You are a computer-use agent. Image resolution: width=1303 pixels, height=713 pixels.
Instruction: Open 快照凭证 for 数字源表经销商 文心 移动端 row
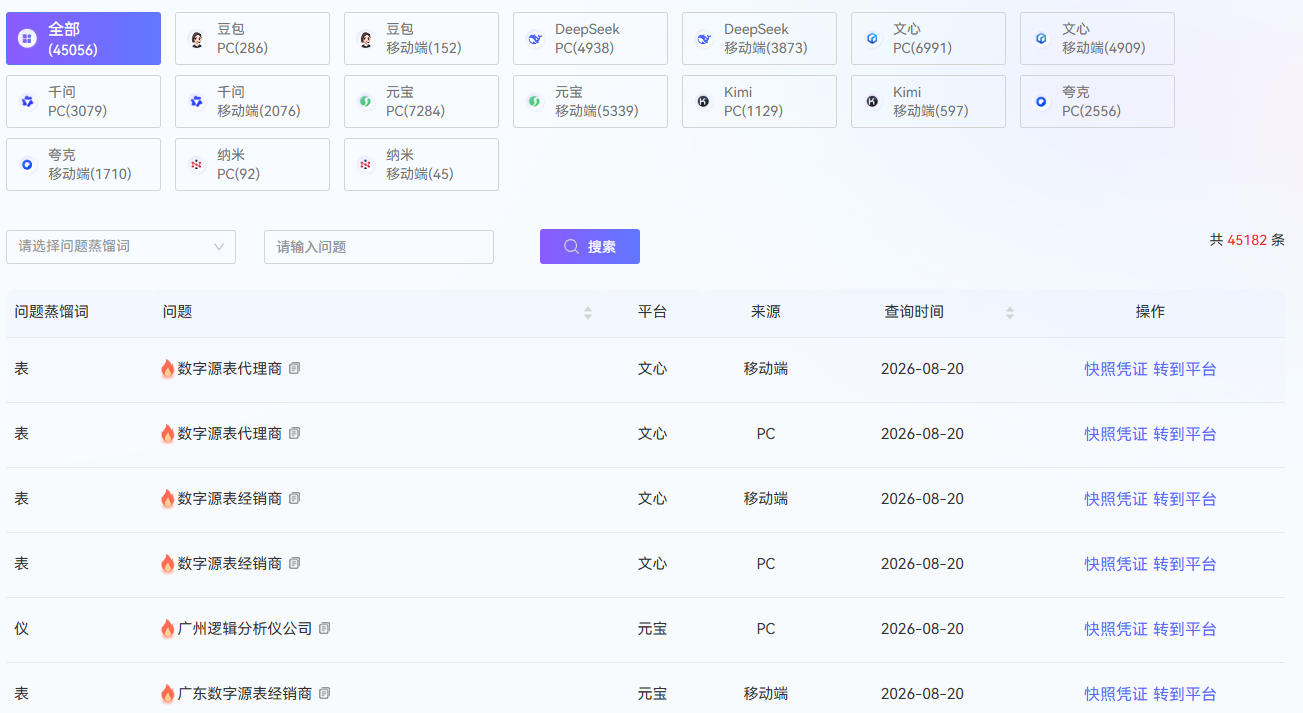(1116, 499)
